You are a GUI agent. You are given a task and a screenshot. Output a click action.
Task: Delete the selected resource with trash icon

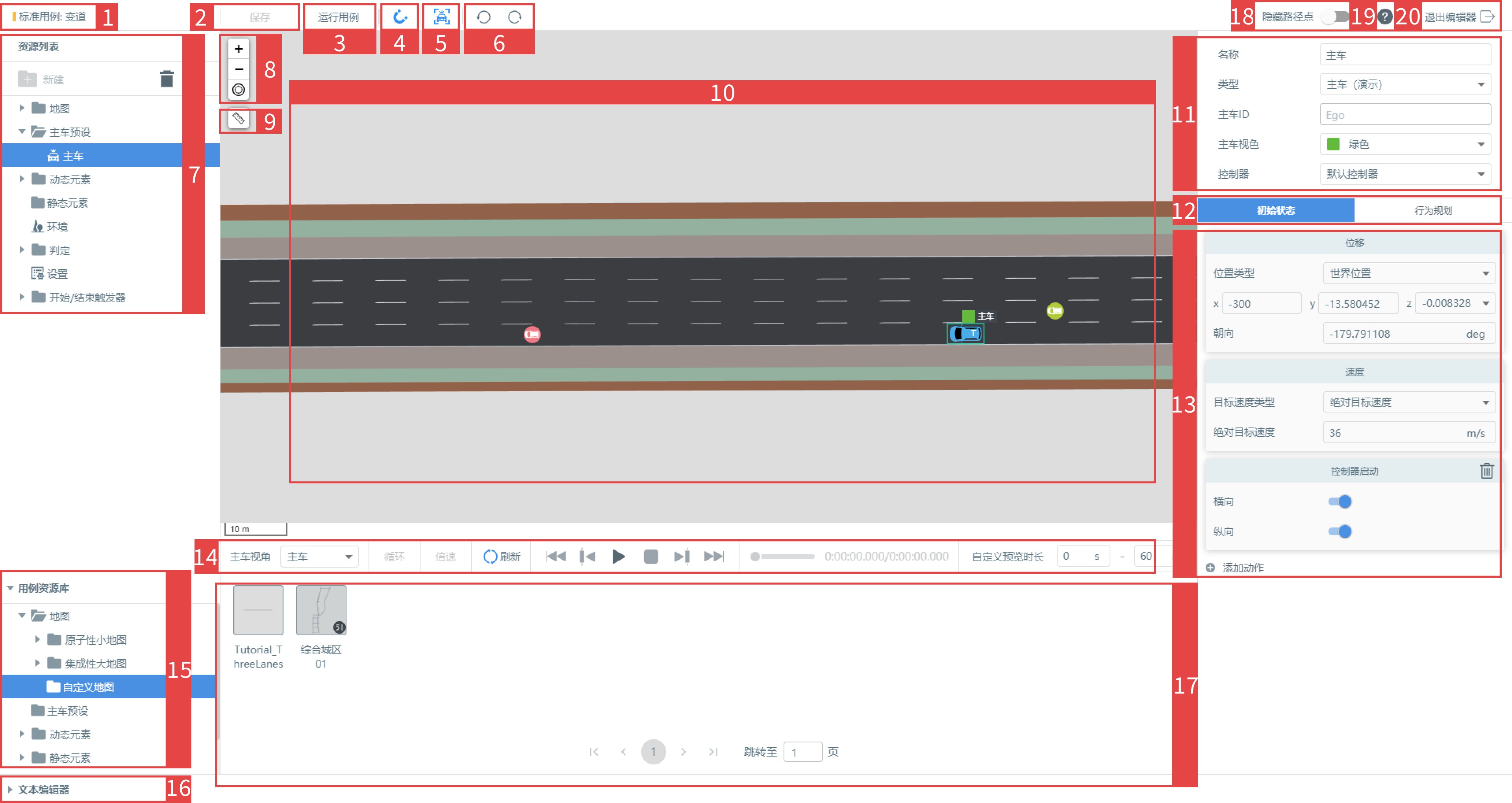[x=167, y=79]
